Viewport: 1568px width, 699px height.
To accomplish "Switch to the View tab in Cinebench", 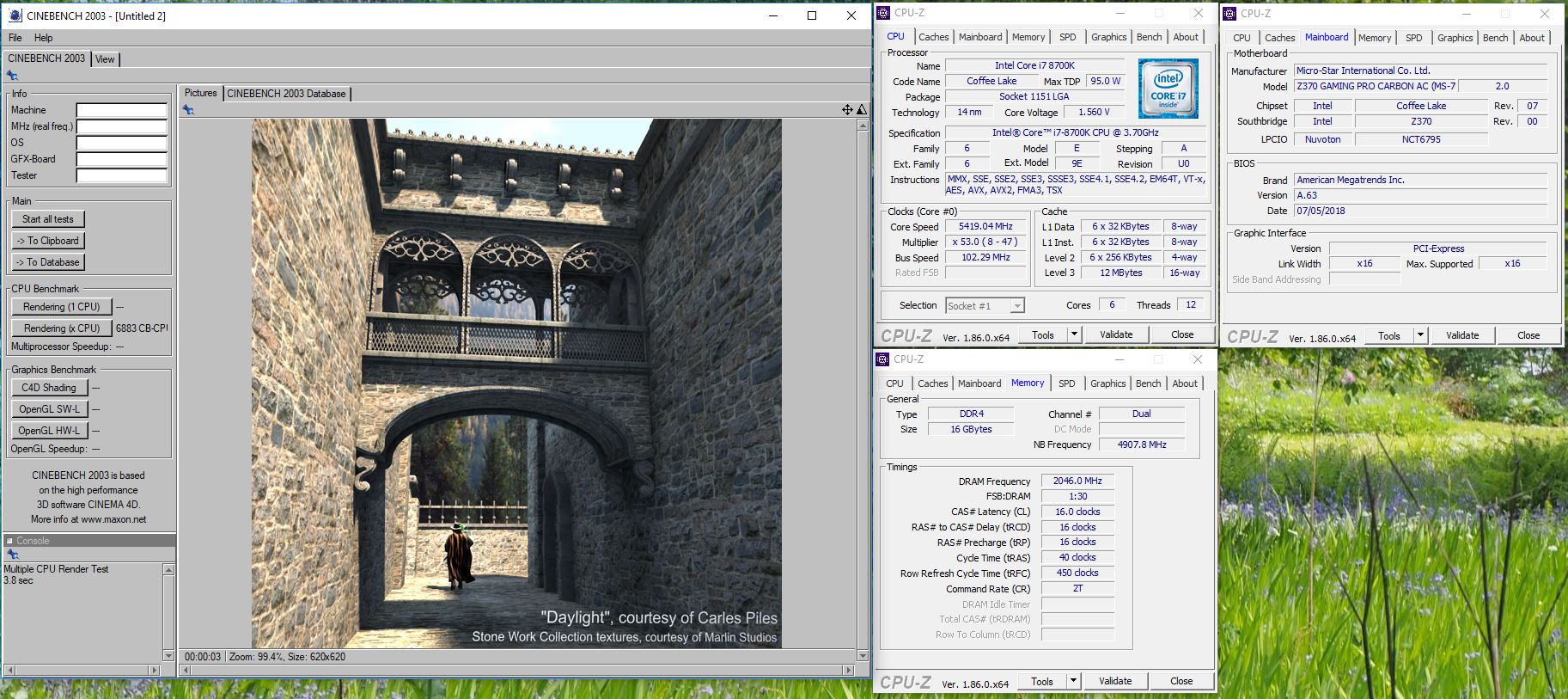I will [x=105, y=59].
